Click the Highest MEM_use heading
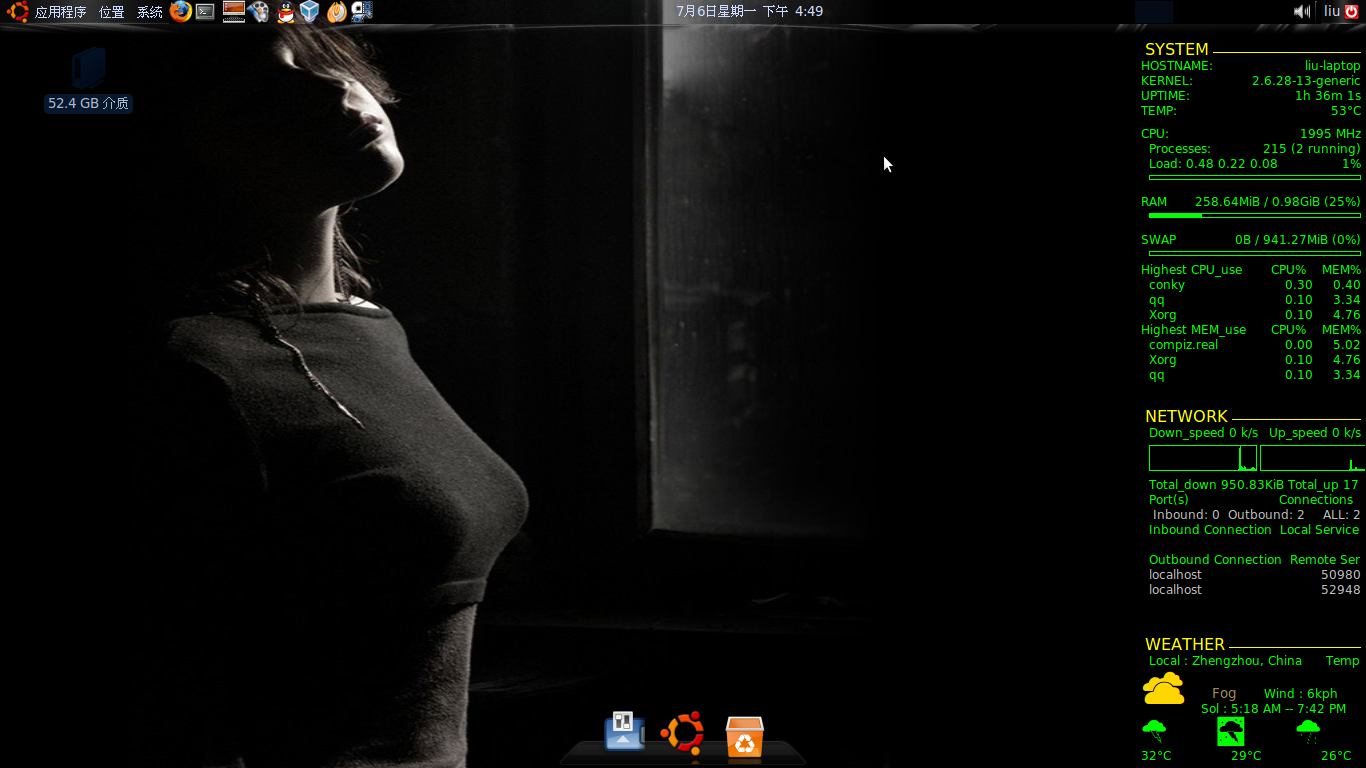Image resolution: width=1366 pixels, height=768 pixels. pyautogui.click(x=1193, y=330)
